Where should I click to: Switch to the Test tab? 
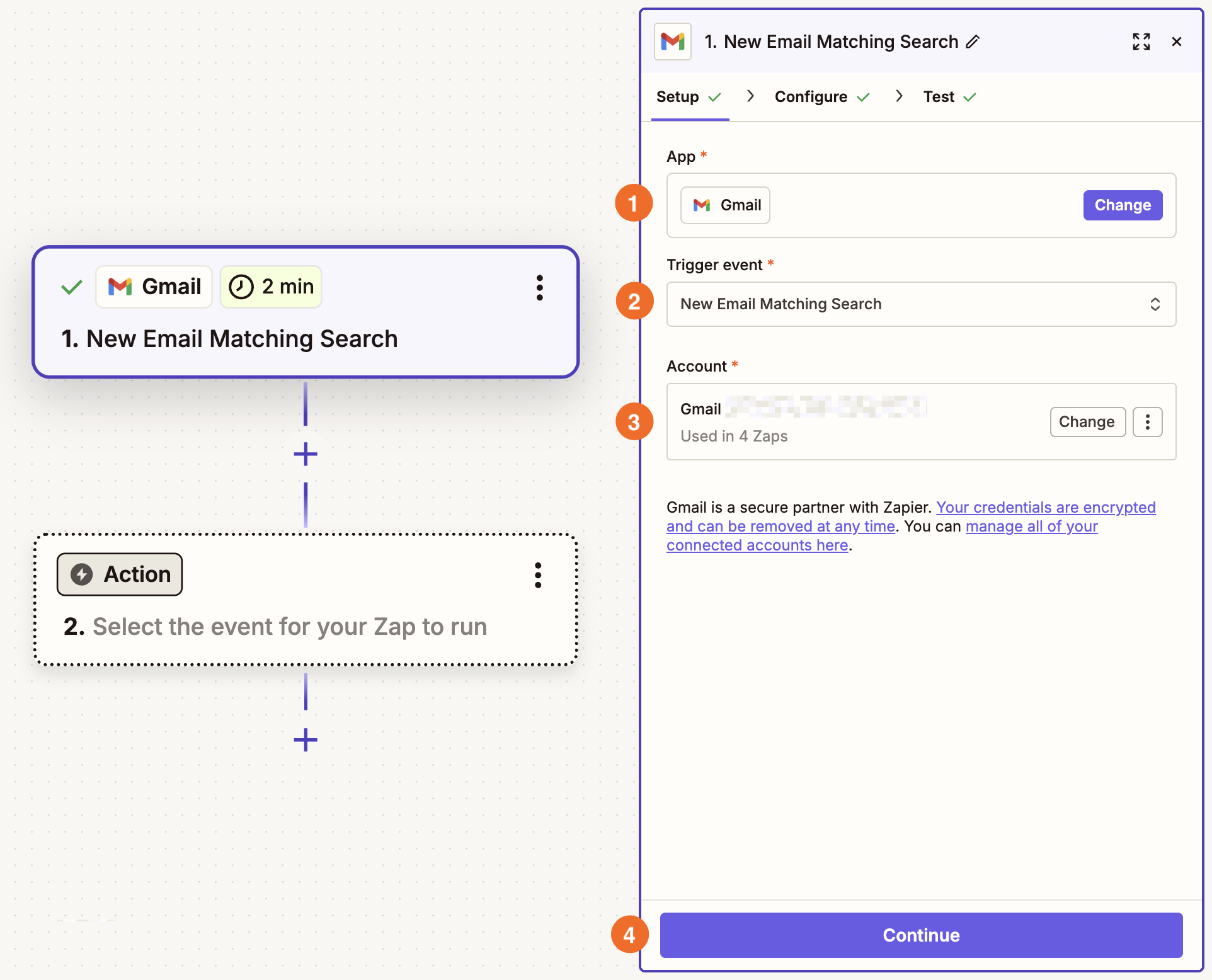(939, 96)
